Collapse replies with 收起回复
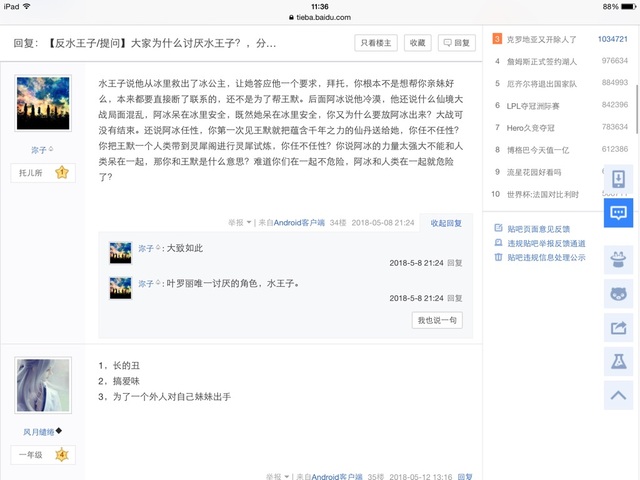The width and height of the screenshot is (640, 480). 446,222
